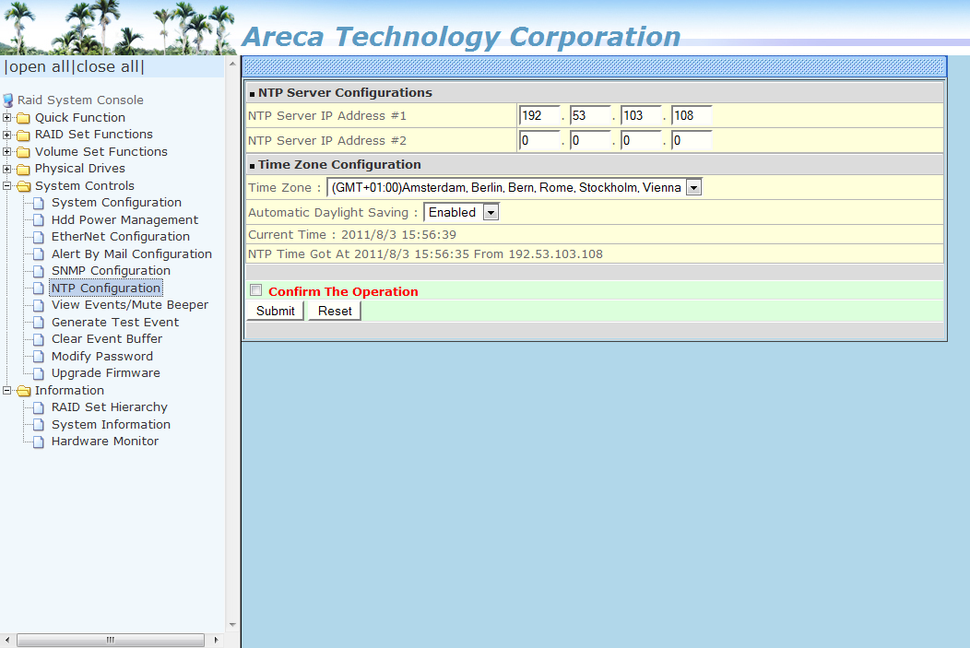
Task: Click the horizontal scrollbar right arrow
Action: coord(215,639)
